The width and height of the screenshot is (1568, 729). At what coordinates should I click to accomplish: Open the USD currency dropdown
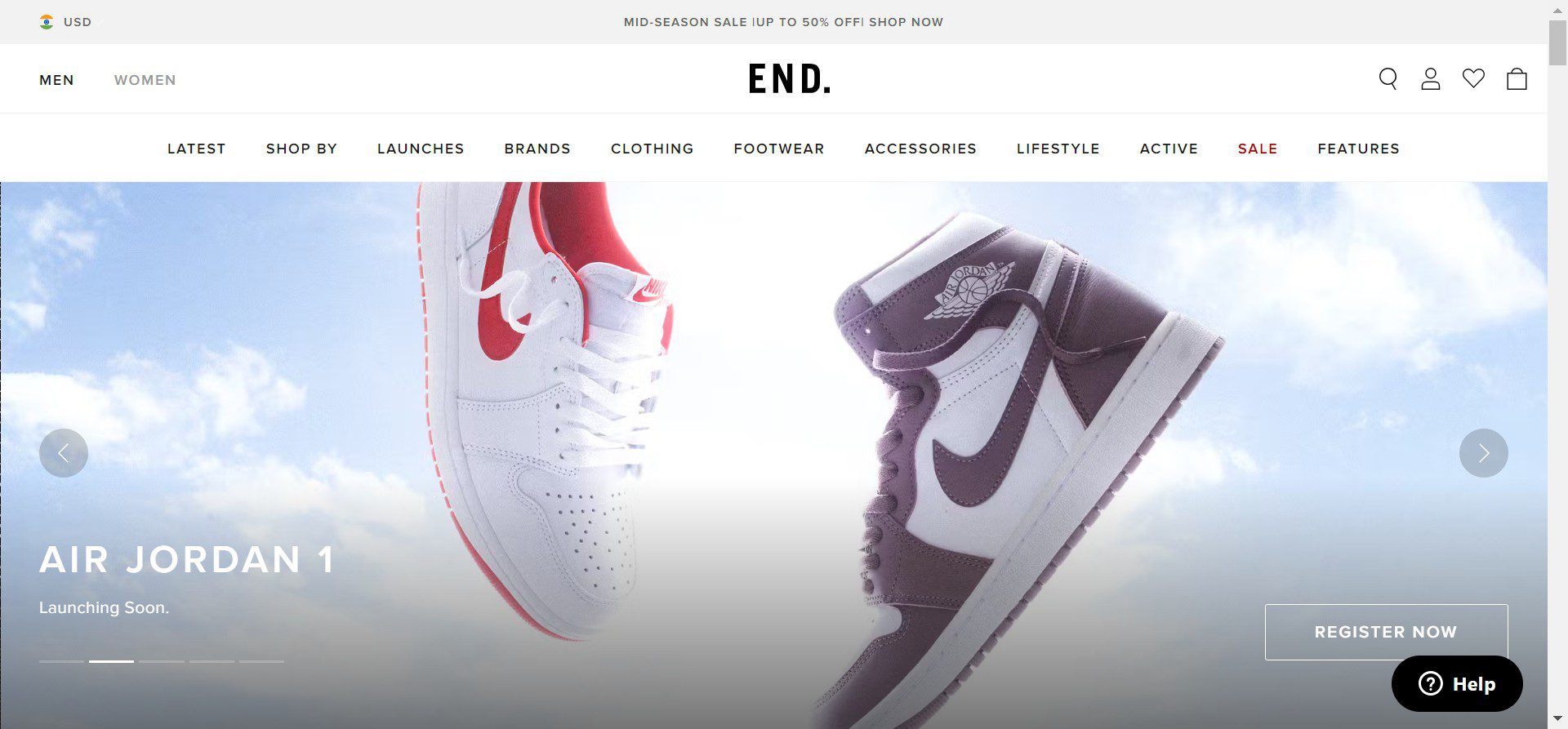pyautogui.click(x=78, y=22)
